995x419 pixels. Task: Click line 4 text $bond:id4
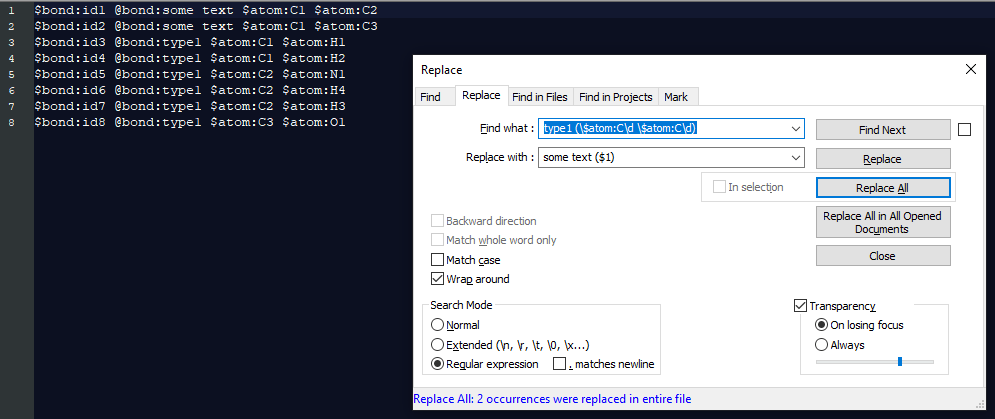[71, 58]
